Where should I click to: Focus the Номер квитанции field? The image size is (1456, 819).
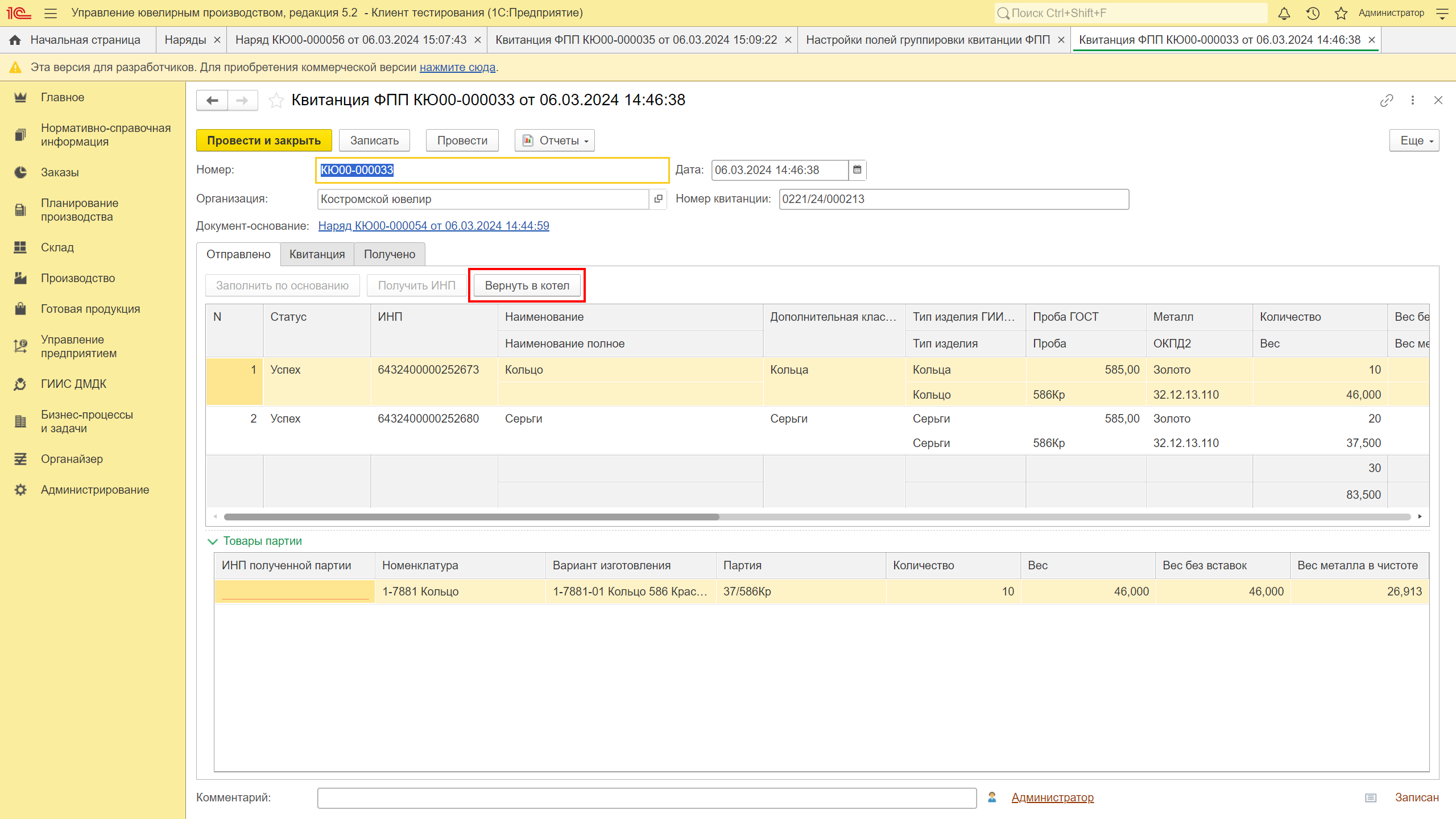click(954, 199)
